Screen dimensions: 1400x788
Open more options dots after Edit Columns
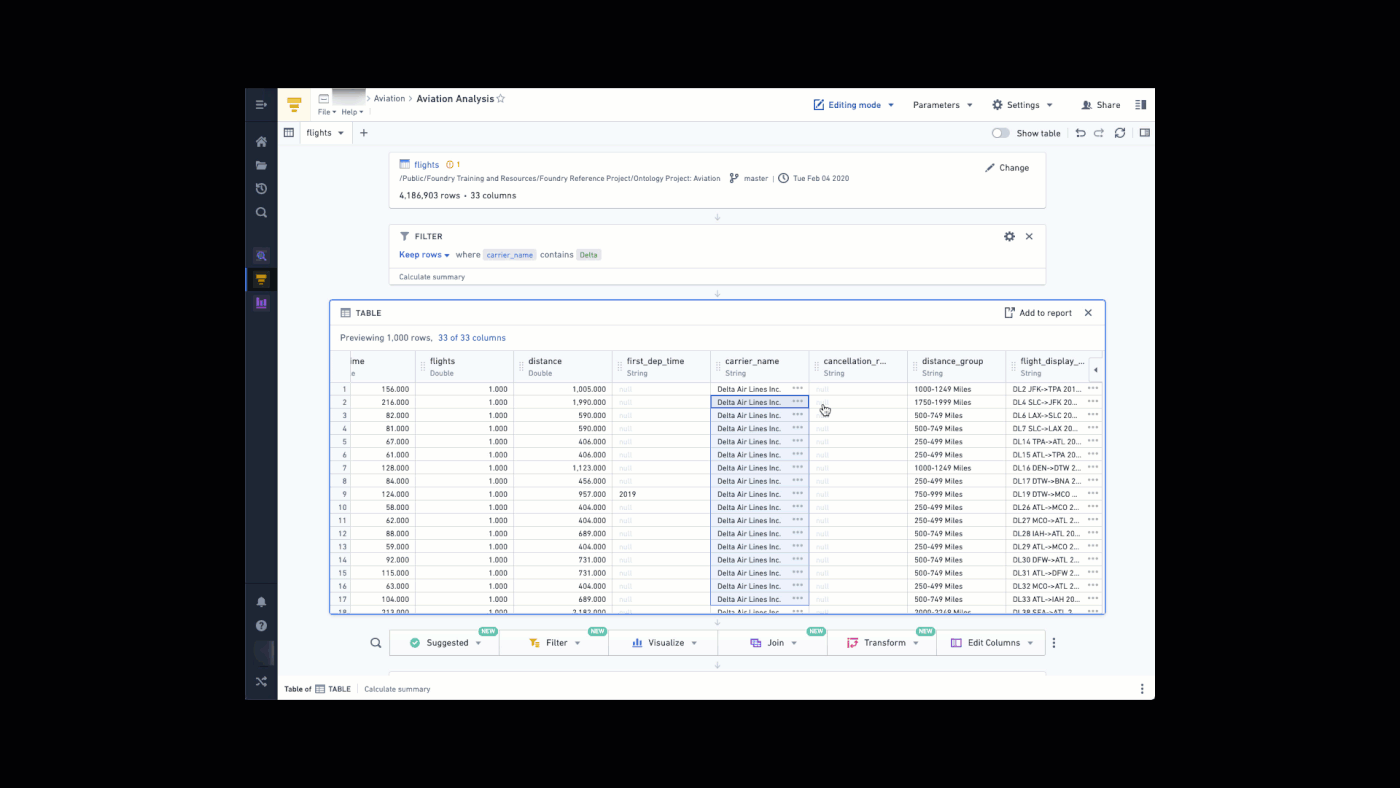click(x=1053, y=643)
